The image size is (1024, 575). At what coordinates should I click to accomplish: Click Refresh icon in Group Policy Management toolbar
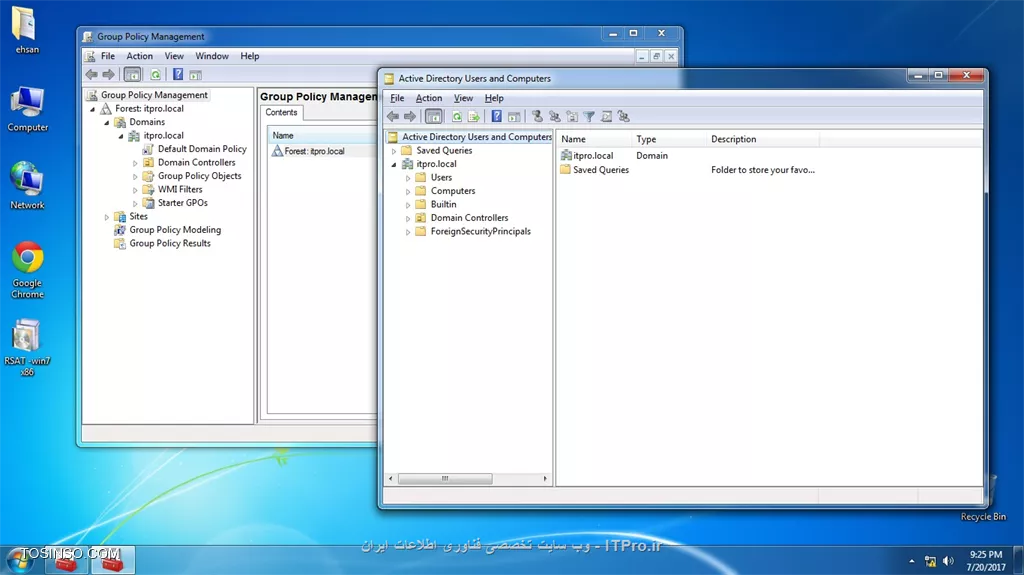point(155,74)
